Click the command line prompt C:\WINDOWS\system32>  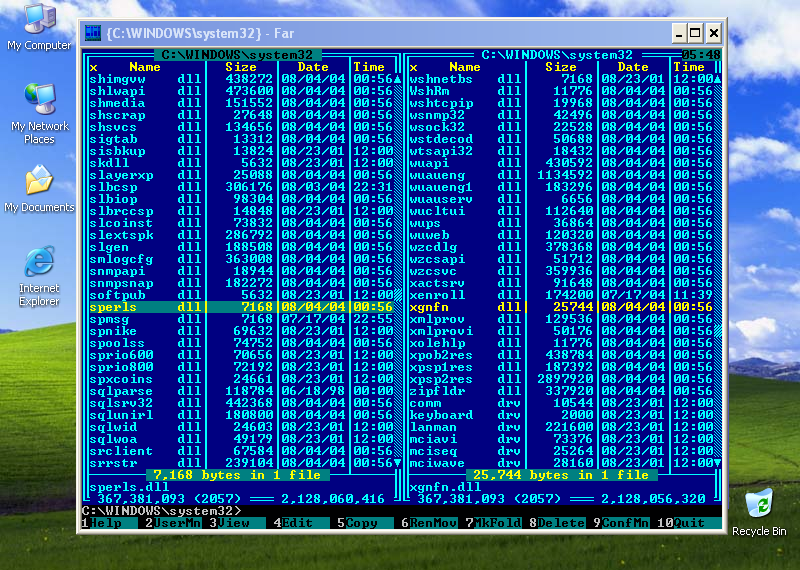pyautogui.click(x=161, y=511)
